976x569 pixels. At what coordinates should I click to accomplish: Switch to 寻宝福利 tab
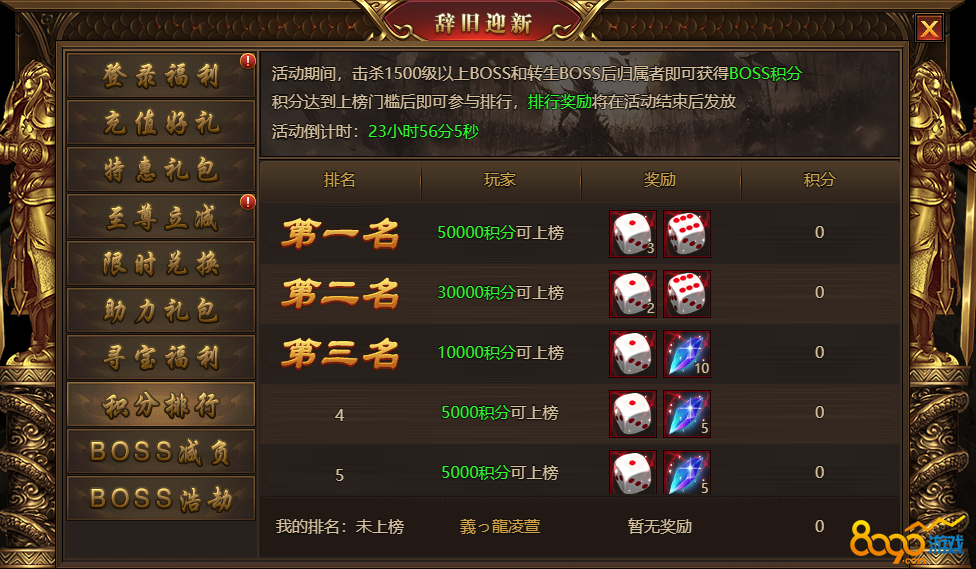161,357
